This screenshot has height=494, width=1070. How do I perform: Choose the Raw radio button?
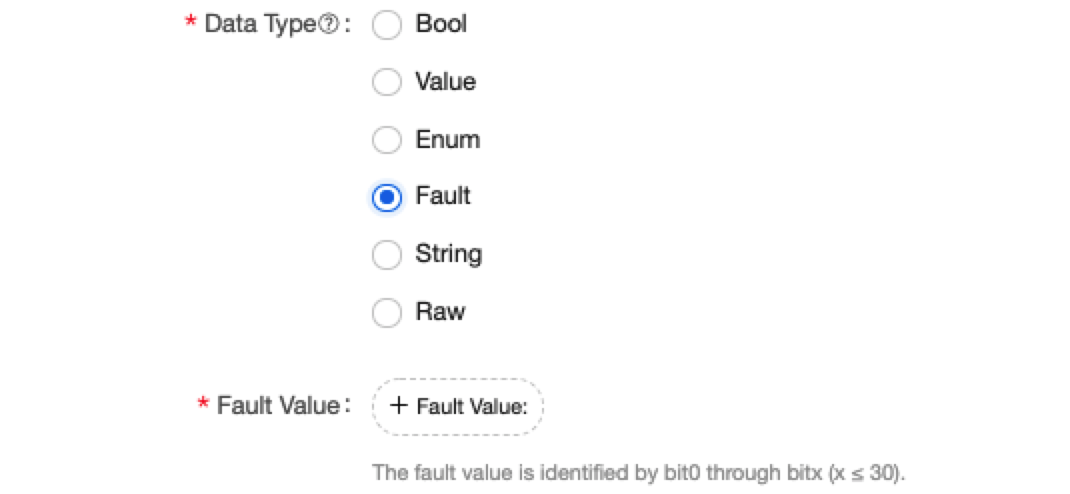coord(386,313)
